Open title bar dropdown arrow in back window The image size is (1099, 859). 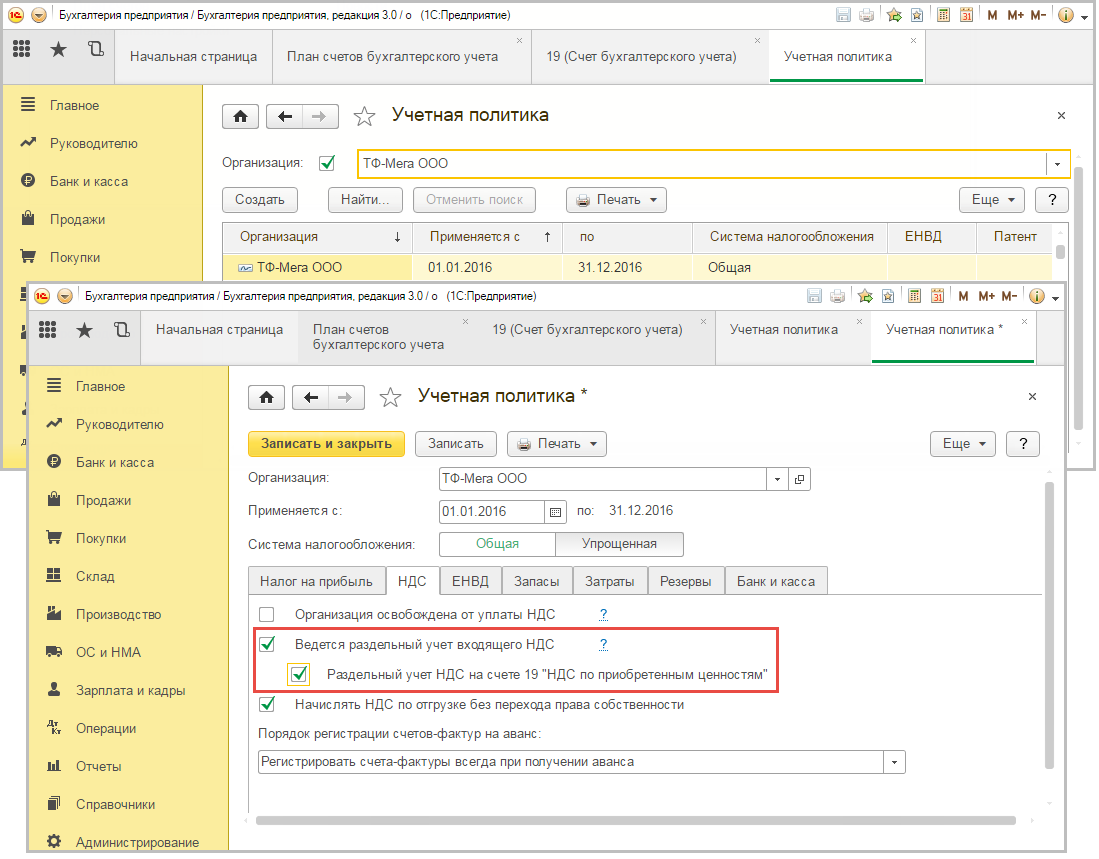(1085, 16)
